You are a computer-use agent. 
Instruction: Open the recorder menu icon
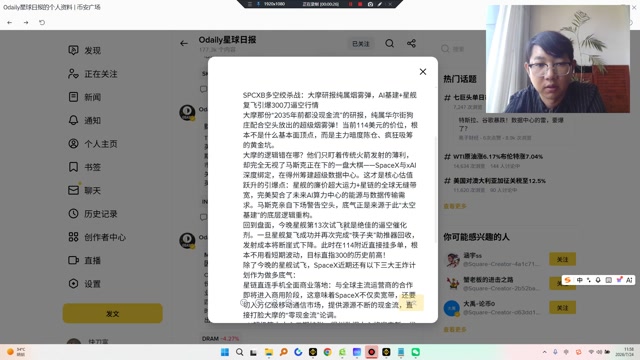tap(249, 4)
